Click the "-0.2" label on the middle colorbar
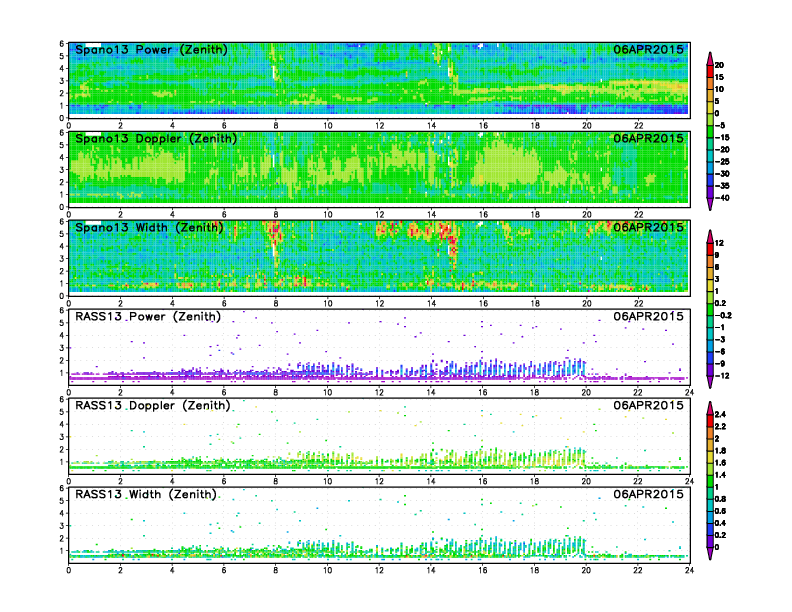The image size is (792, 612). coord(723,315)
